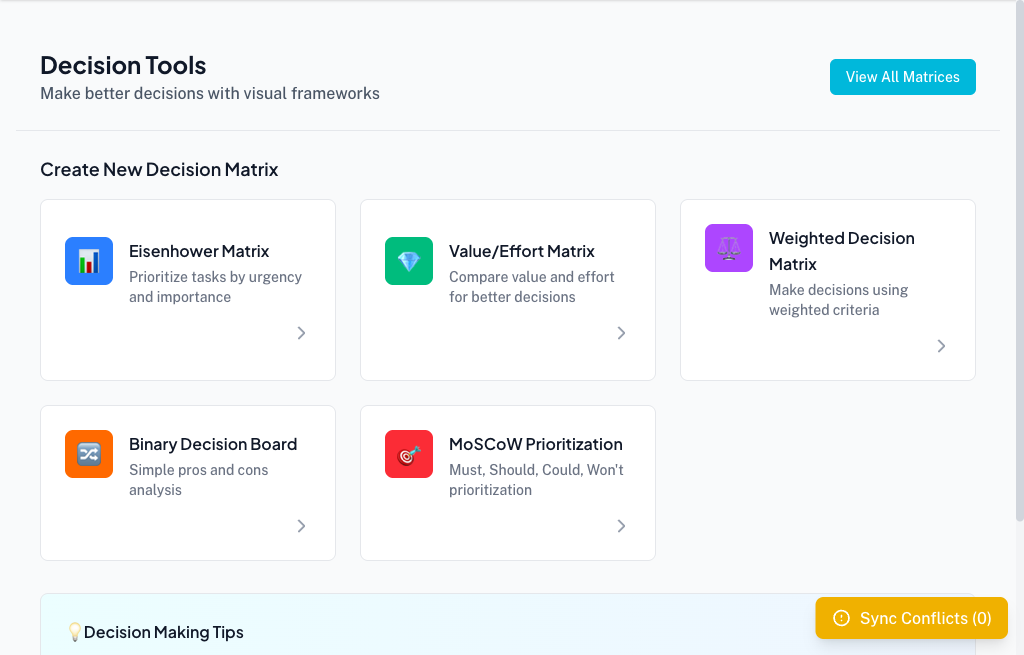Open the Sync Conflicts (0) button
This screenshot has width=1024, height=655.
(x=911, y=618)
